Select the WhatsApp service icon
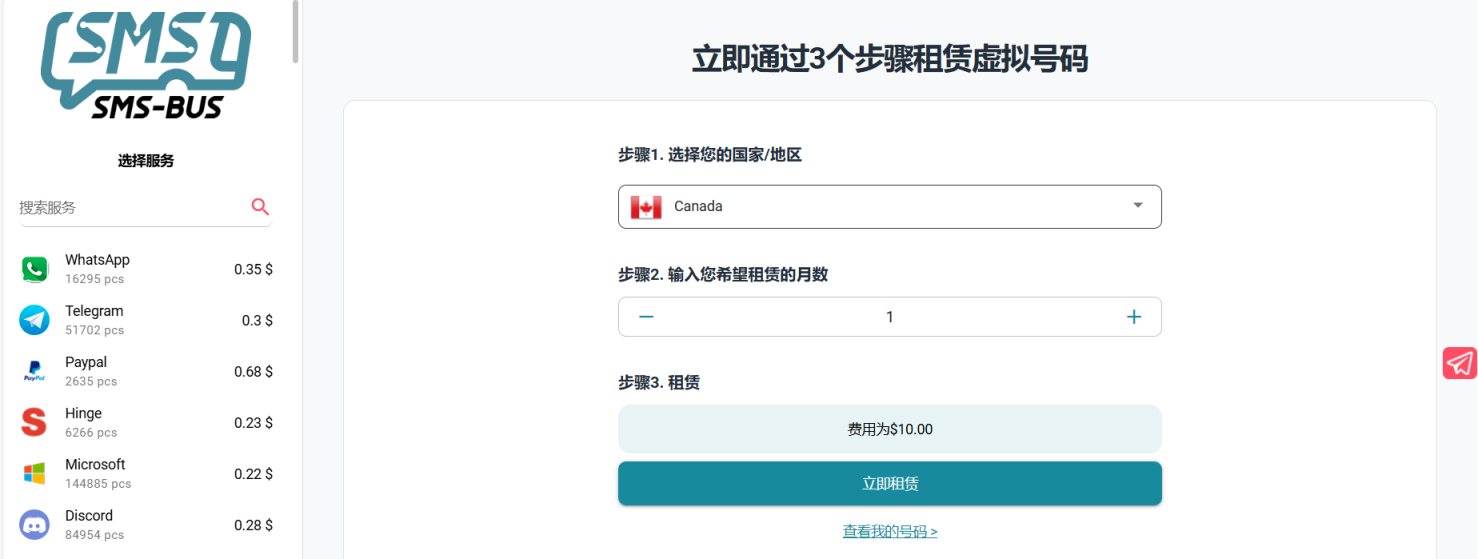The height and width of the screenshot is (559, 1478). click(34, 269)
